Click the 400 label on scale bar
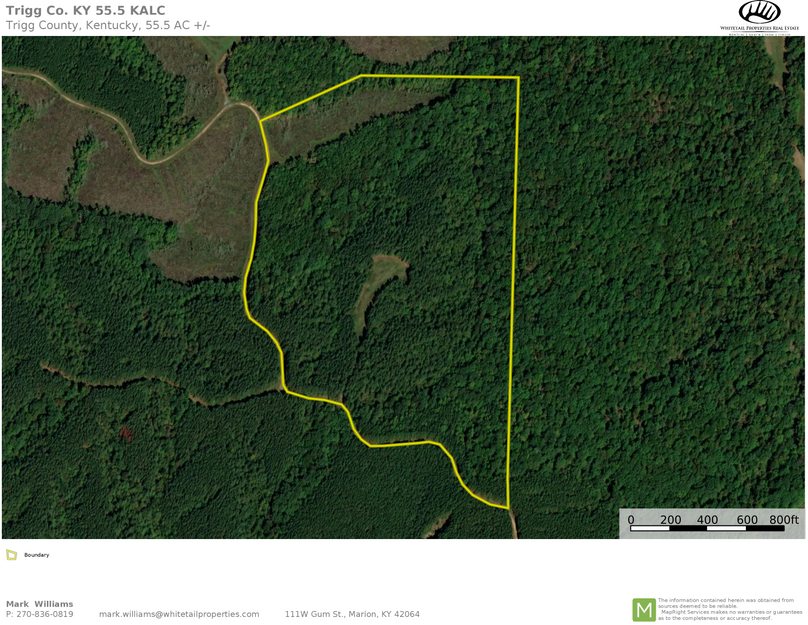Image resolution: width=808 pixels, height=625 pixels. 707,519
